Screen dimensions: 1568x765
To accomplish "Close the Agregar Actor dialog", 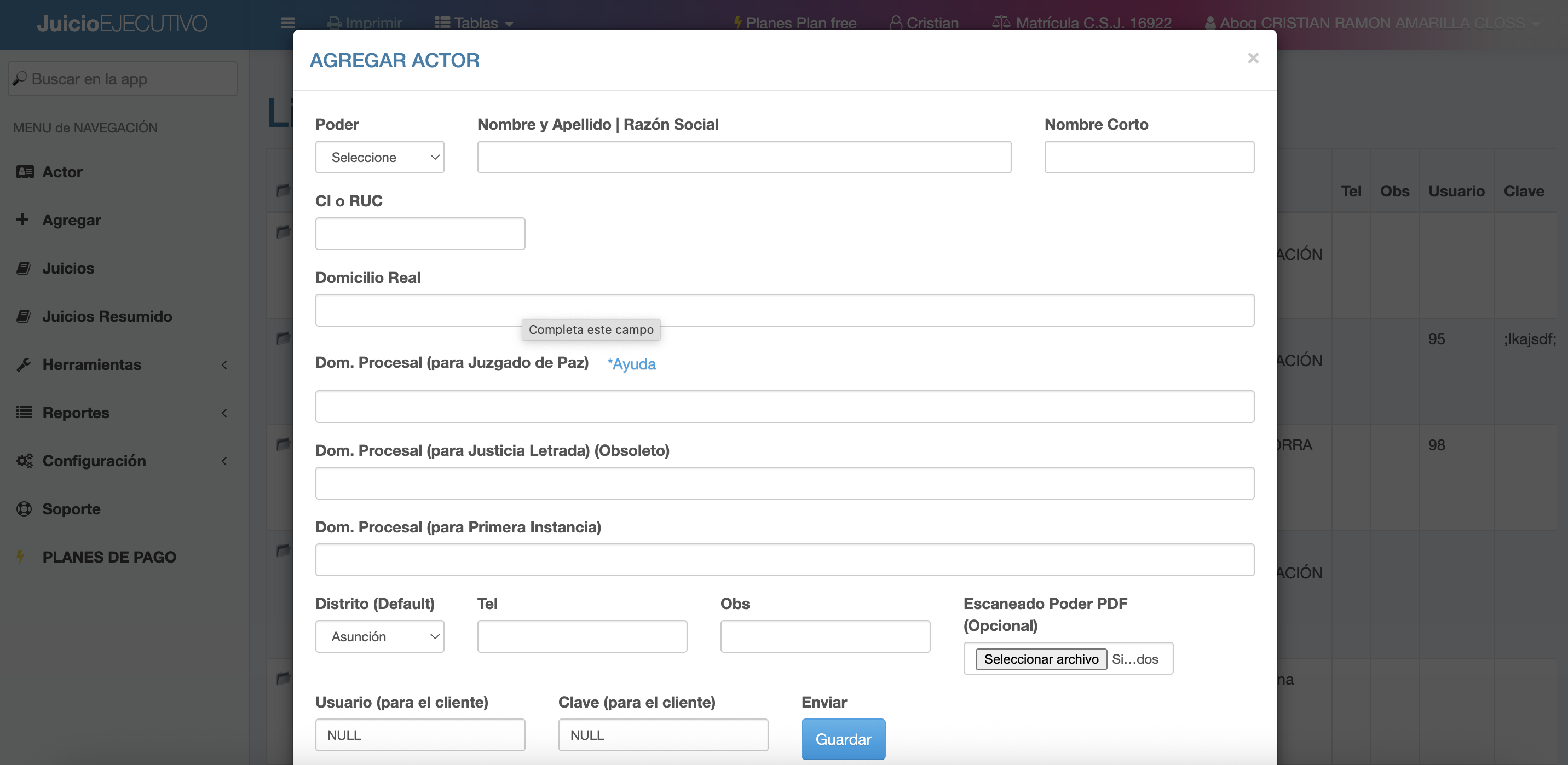I will tap(1253, 59).
